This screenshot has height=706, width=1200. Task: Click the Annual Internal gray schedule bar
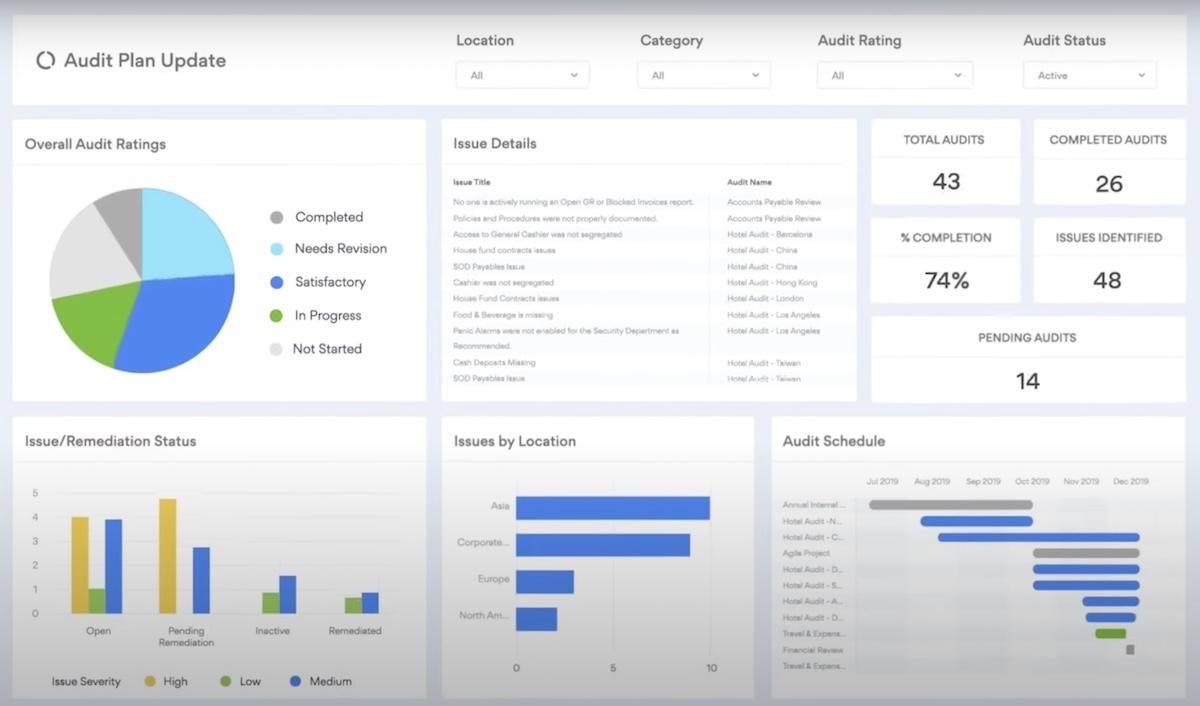(x=951, y=505)
